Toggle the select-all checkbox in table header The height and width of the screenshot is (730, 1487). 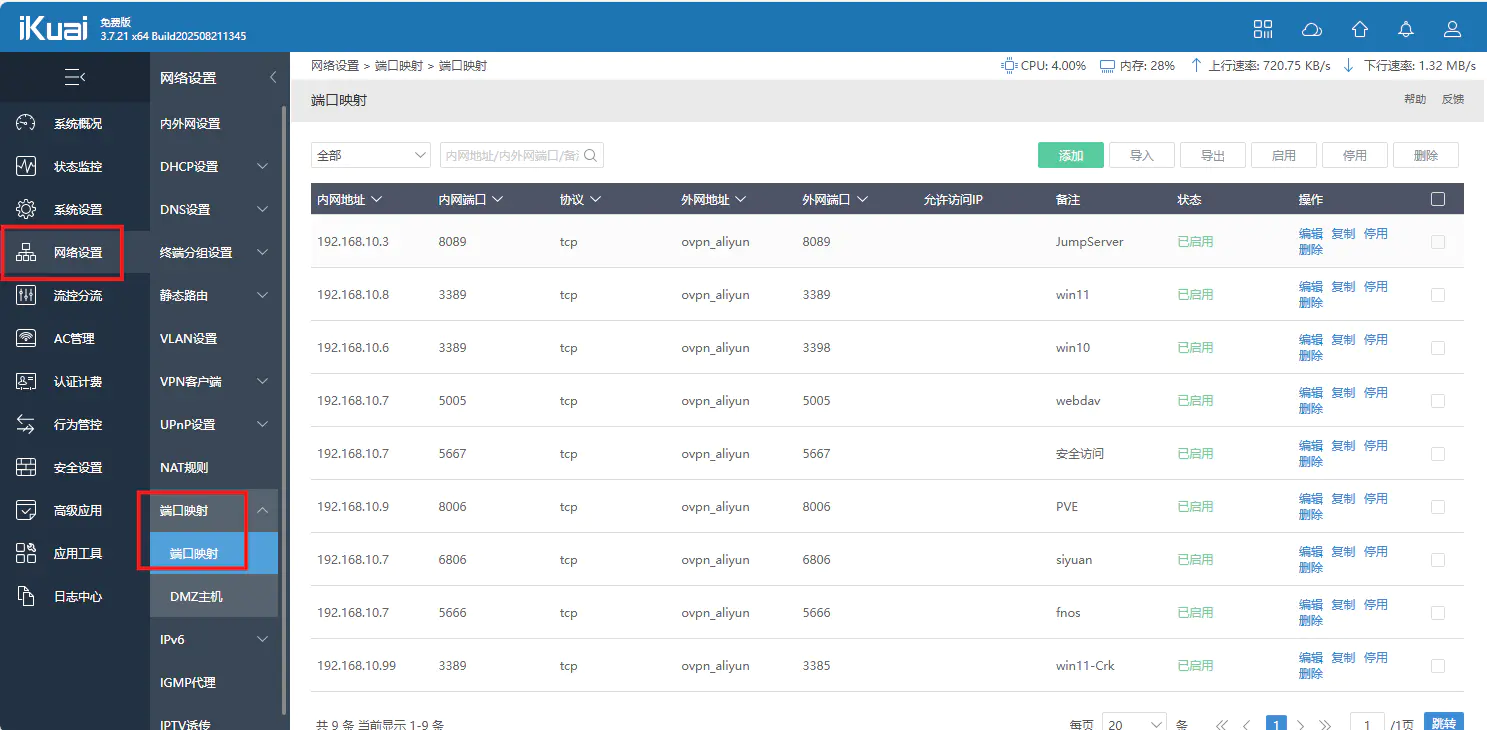coord(1438,199)
